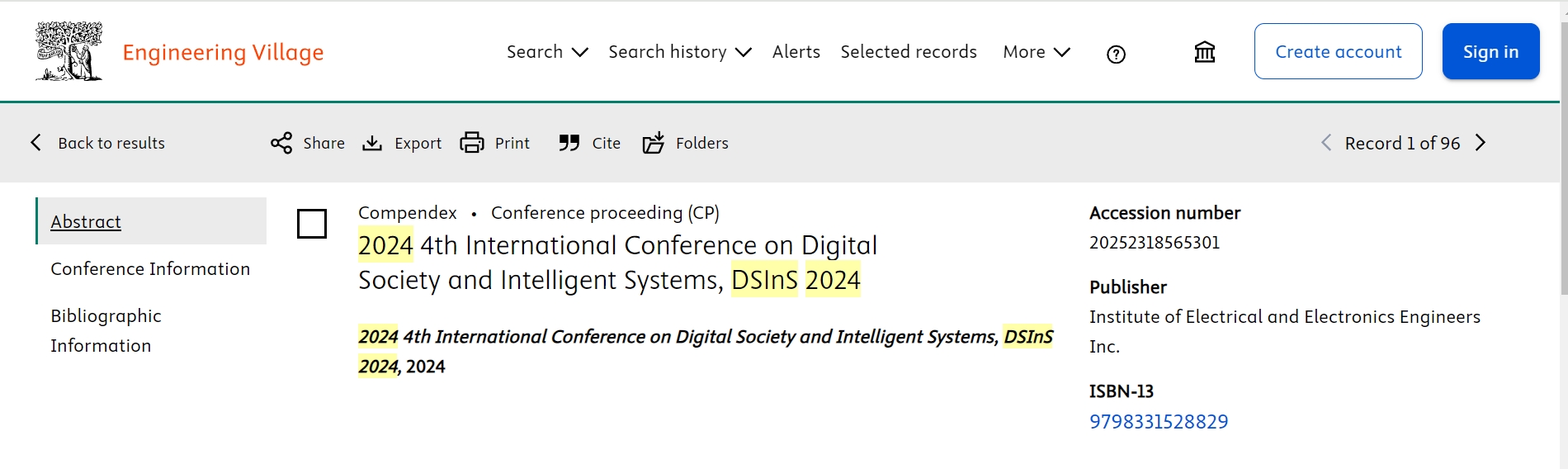Click the Create account button
This screenshot has width=1568, height=469.
pyautogui.click(x=1338, y=52)
